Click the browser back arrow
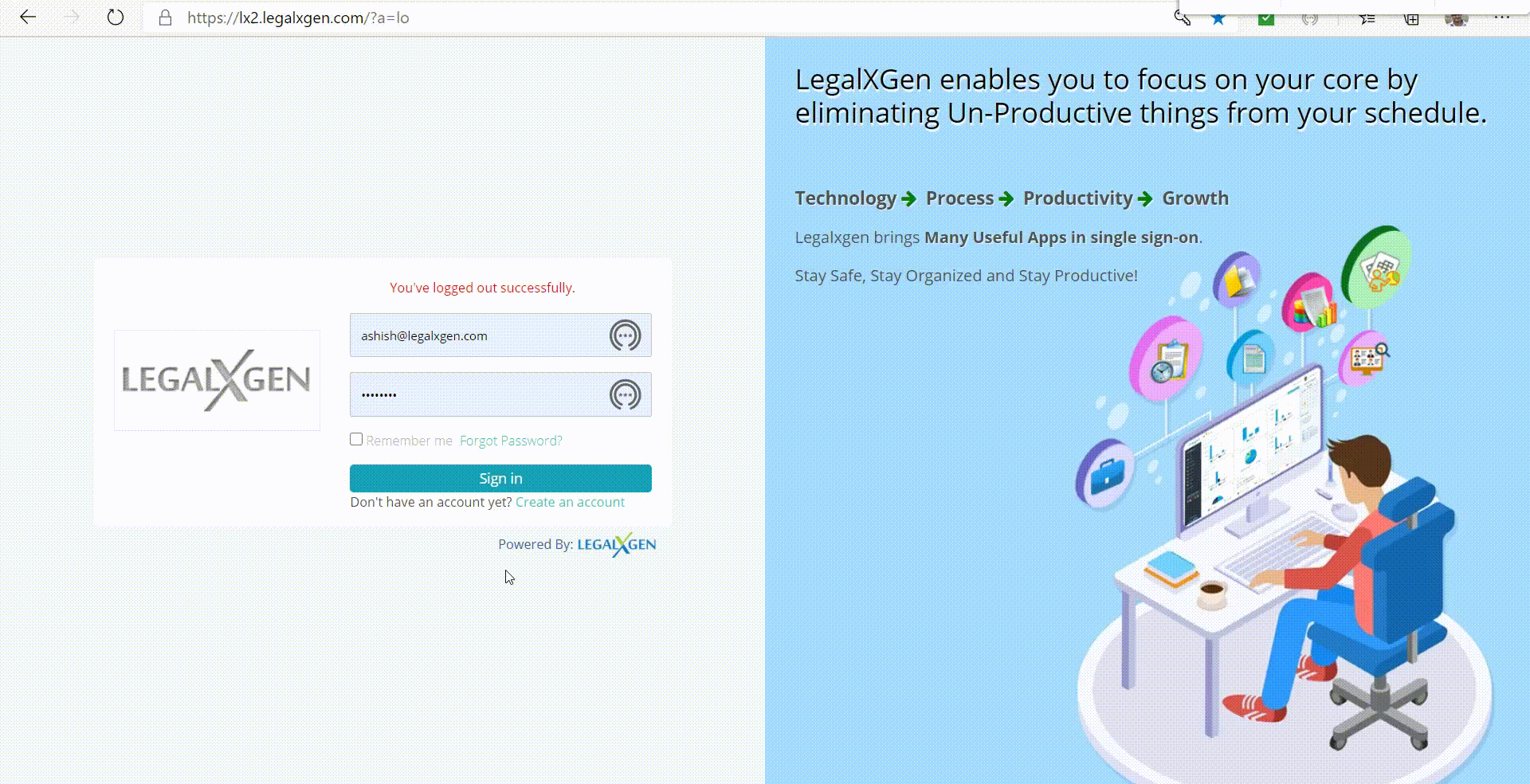This screenshot has width=1530, height=784. [x=28, y=18]
